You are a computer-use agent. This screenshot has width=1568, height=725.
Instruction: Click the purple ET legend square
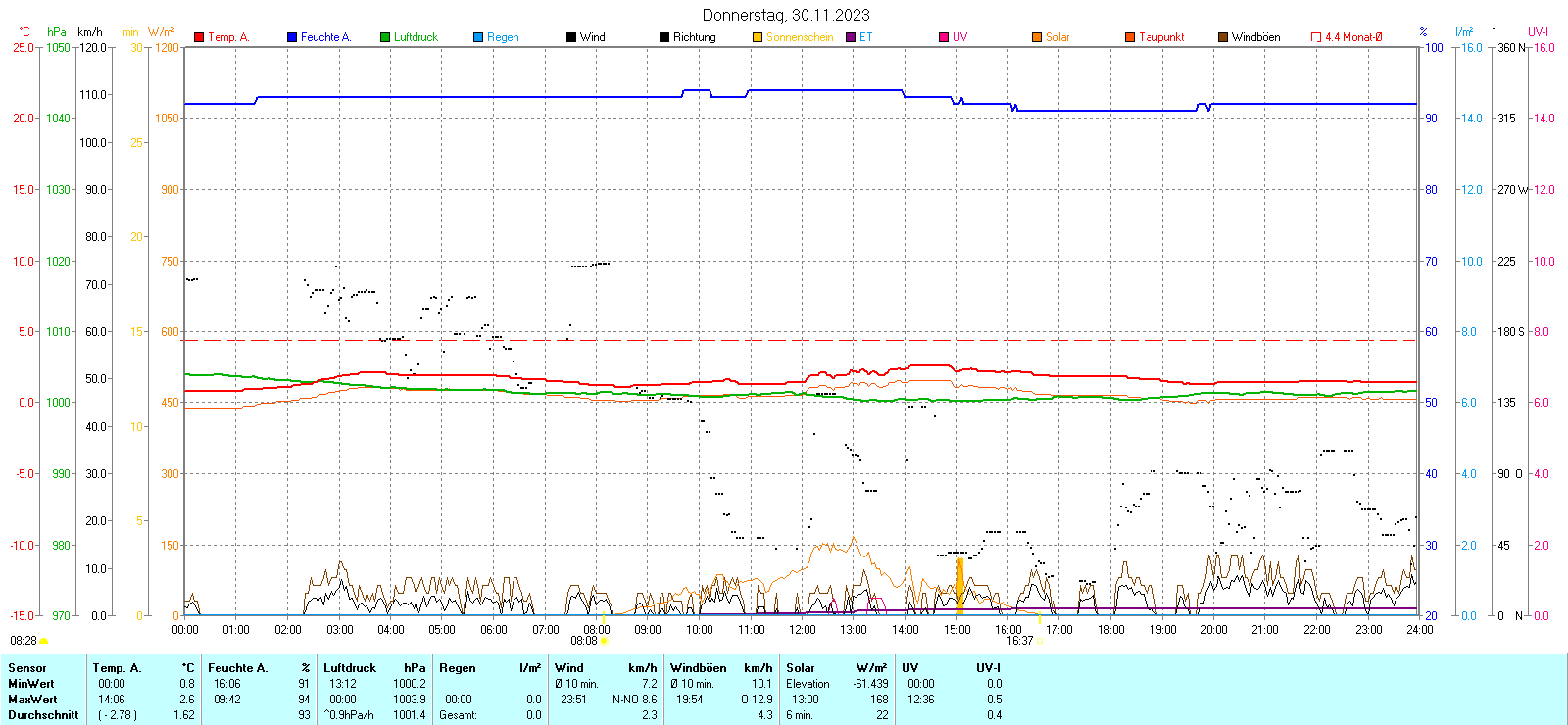pos(851,37)
